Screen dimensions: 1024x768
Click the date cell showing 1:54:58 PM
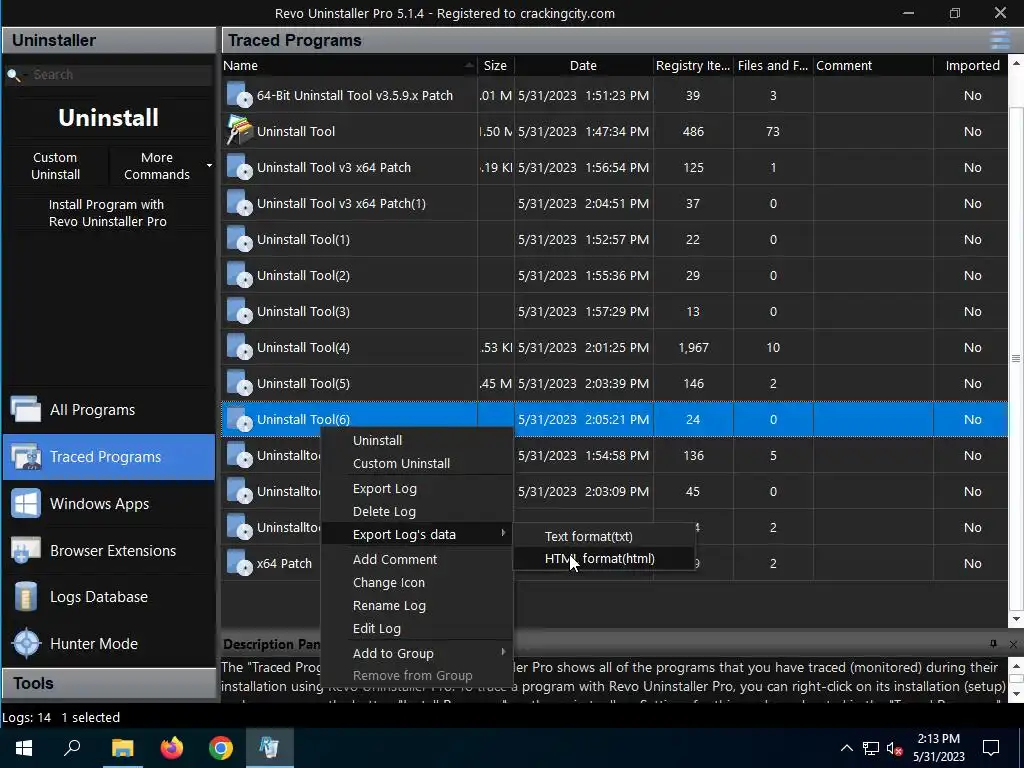583,455
